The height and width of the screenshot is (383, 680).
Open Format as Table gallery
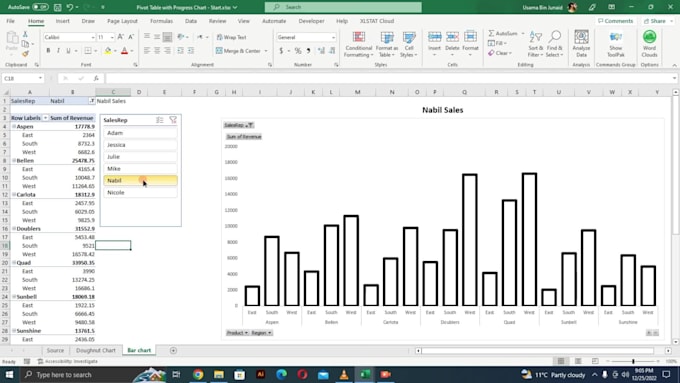coord(386,44)
